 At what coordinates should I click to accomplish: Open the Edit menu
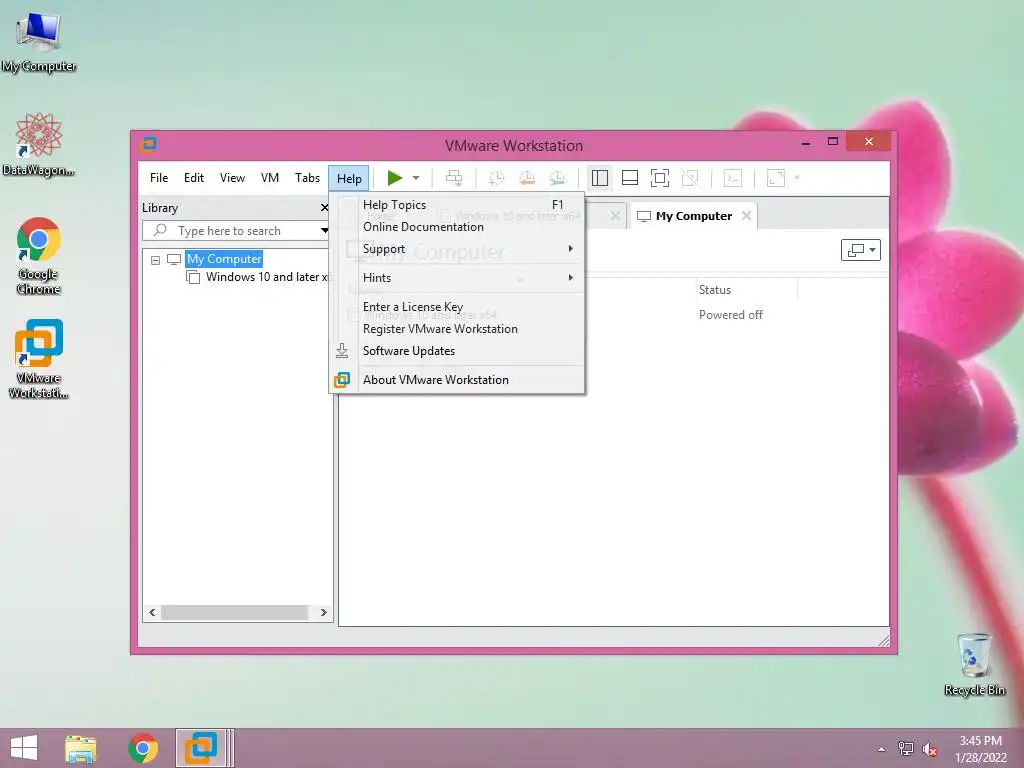[194, 178]
